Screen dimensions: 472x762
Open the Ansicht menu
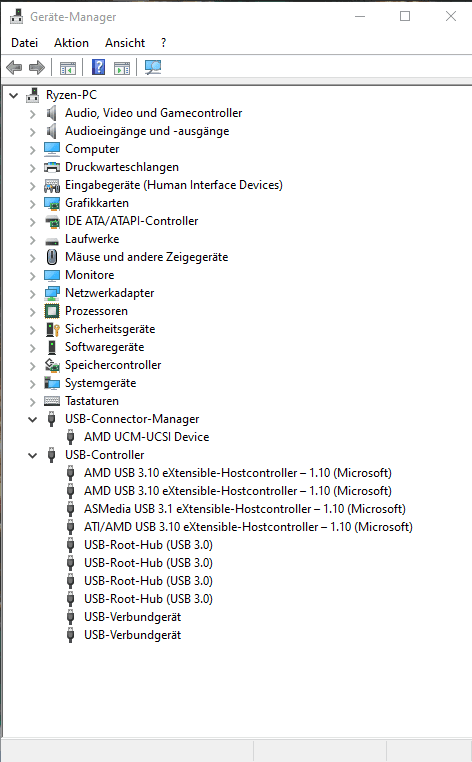pos(125,43)
